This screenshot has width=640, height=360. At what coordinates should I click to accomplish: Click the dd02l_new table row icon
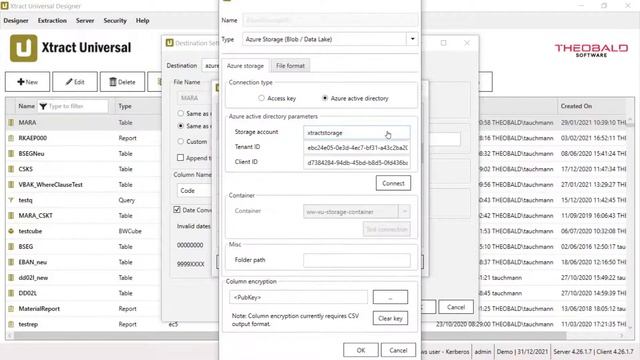pyautogui.click(x=11, y=278)
